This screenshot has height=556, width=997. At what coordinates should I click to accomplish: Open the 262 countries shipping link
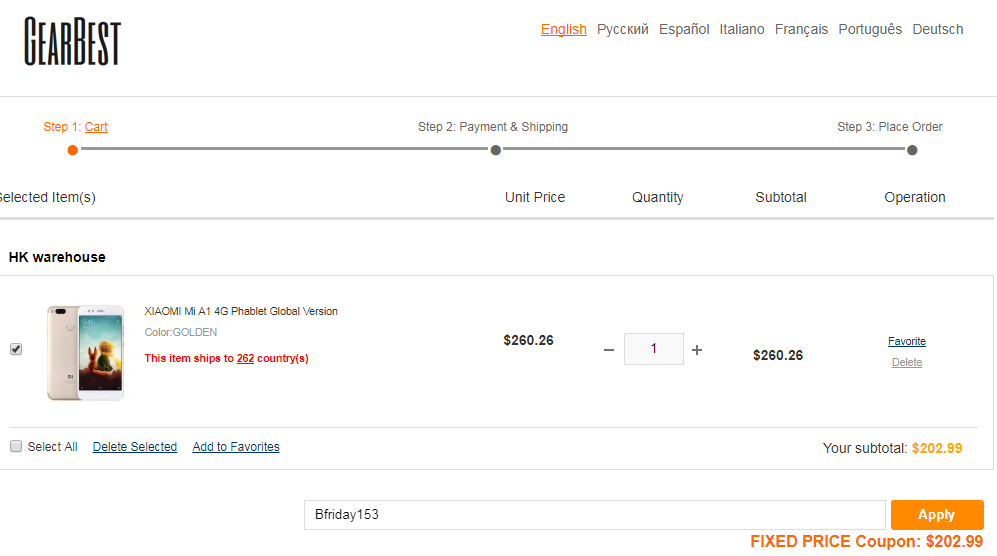245,358
